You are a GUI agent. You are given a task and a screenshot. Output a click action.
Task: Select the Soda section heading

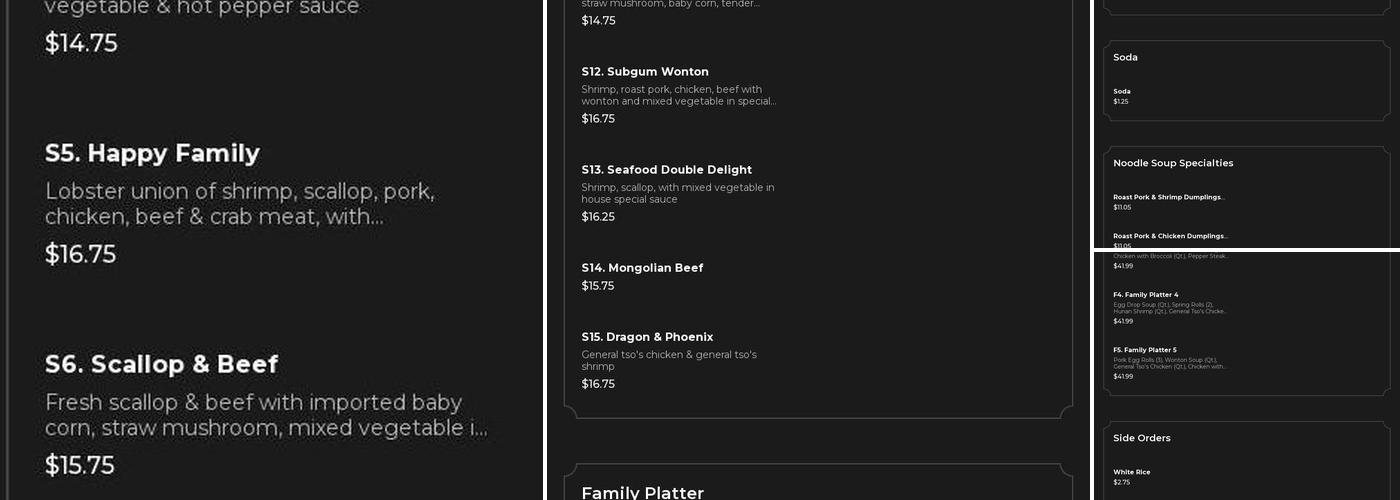[1125, 58]
